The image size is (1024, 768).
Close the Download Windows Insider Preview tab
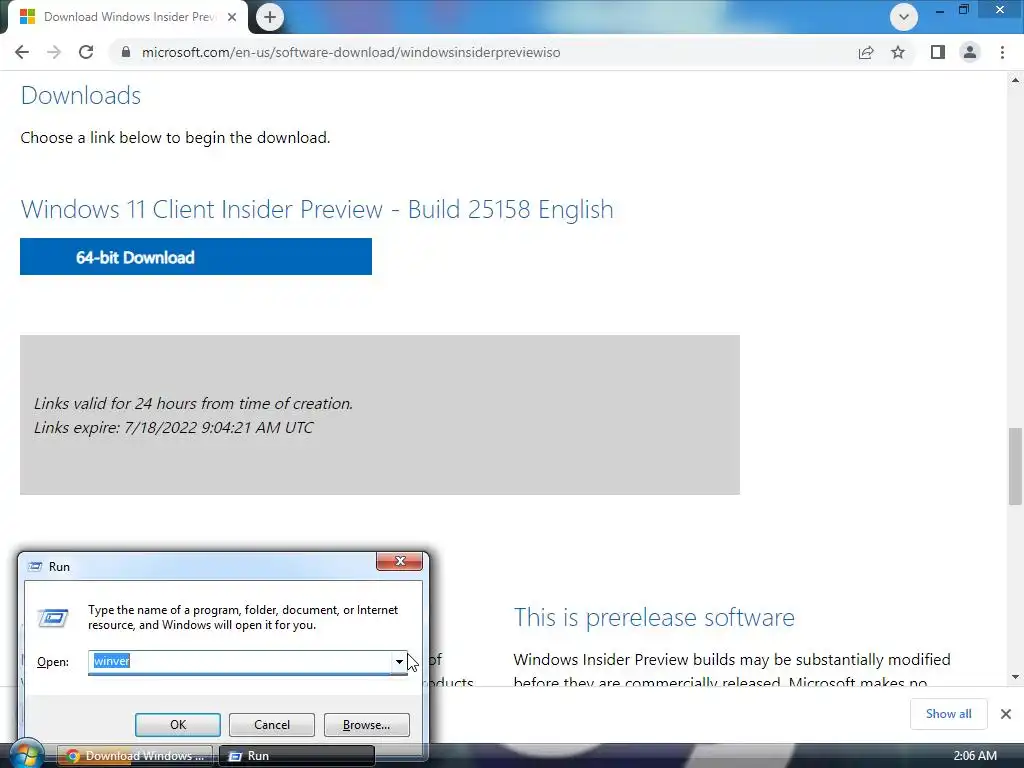coord(232,17)
